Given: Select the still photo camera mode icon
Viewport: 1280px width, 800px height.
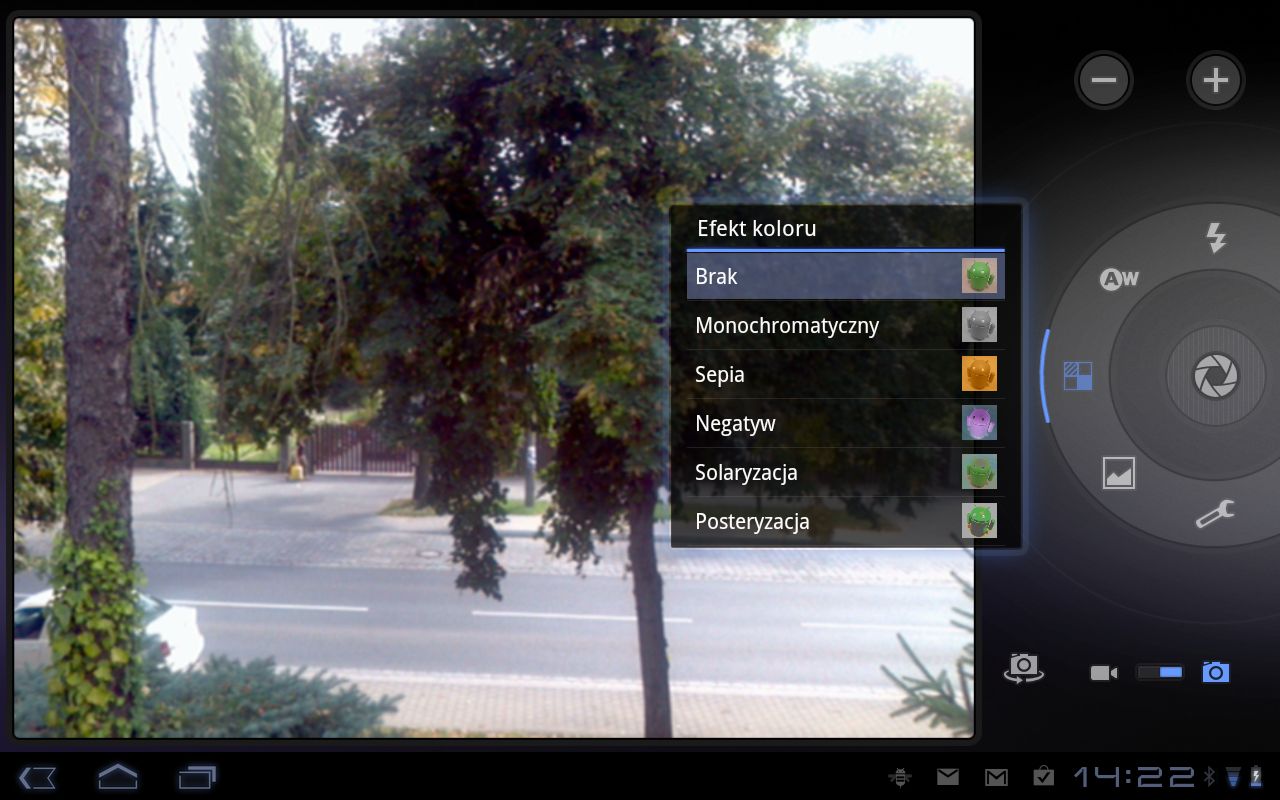Looking at the screenshot, I should tap(1215, 672).
